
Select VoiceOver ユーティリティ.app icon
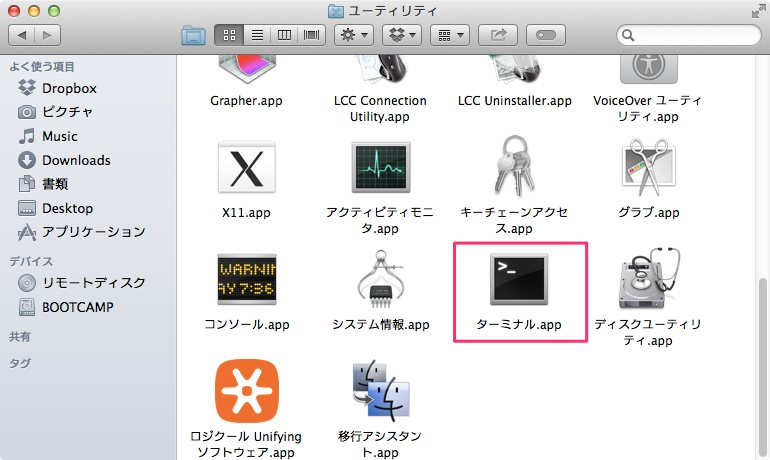pos(648,69)
